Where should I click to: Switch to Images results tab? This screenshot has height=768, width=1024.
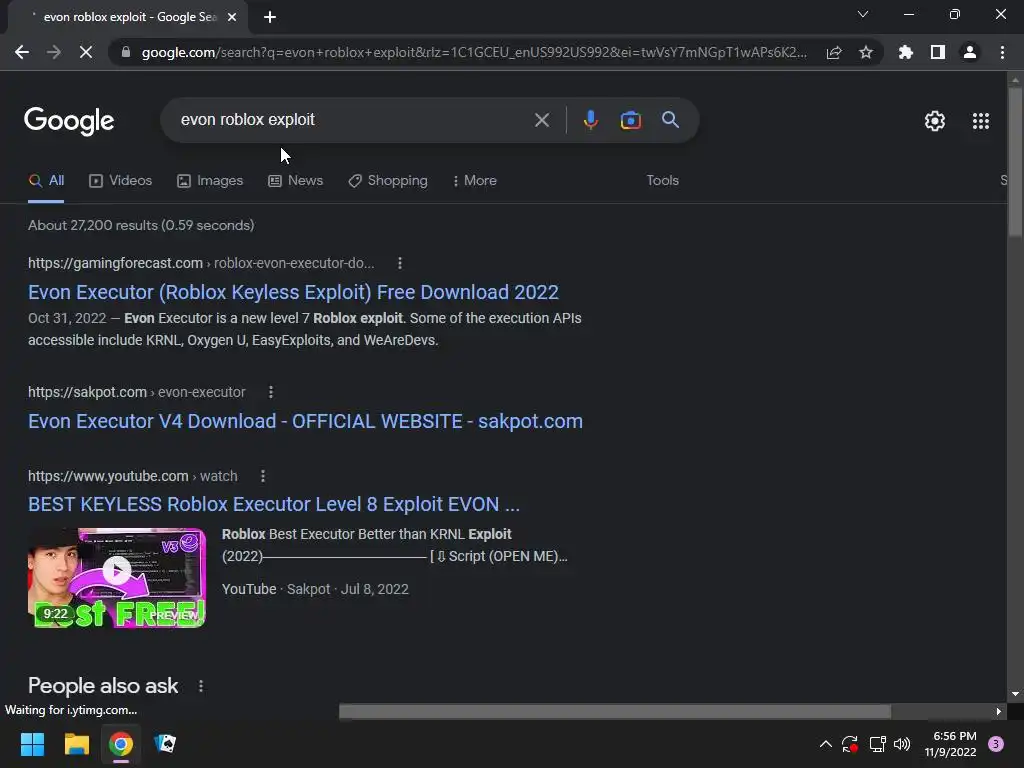pyautogui.click(x=210, y=181)
